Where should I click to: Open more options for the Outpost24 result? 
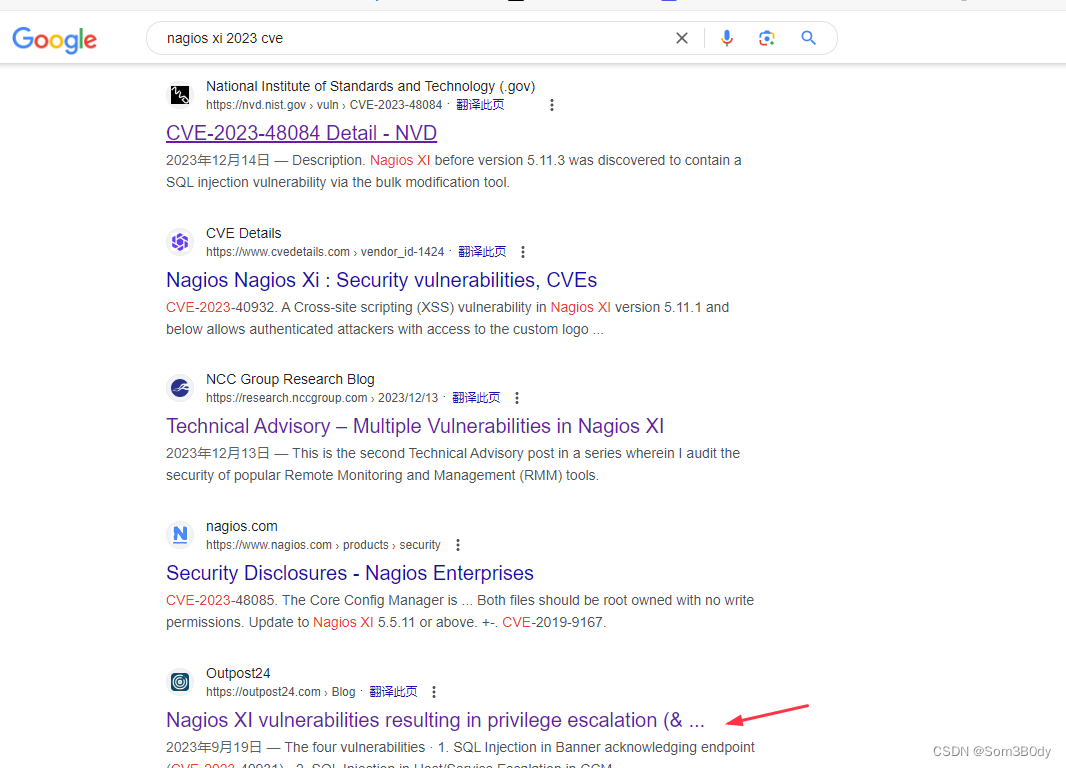click(x=434, y=692)
